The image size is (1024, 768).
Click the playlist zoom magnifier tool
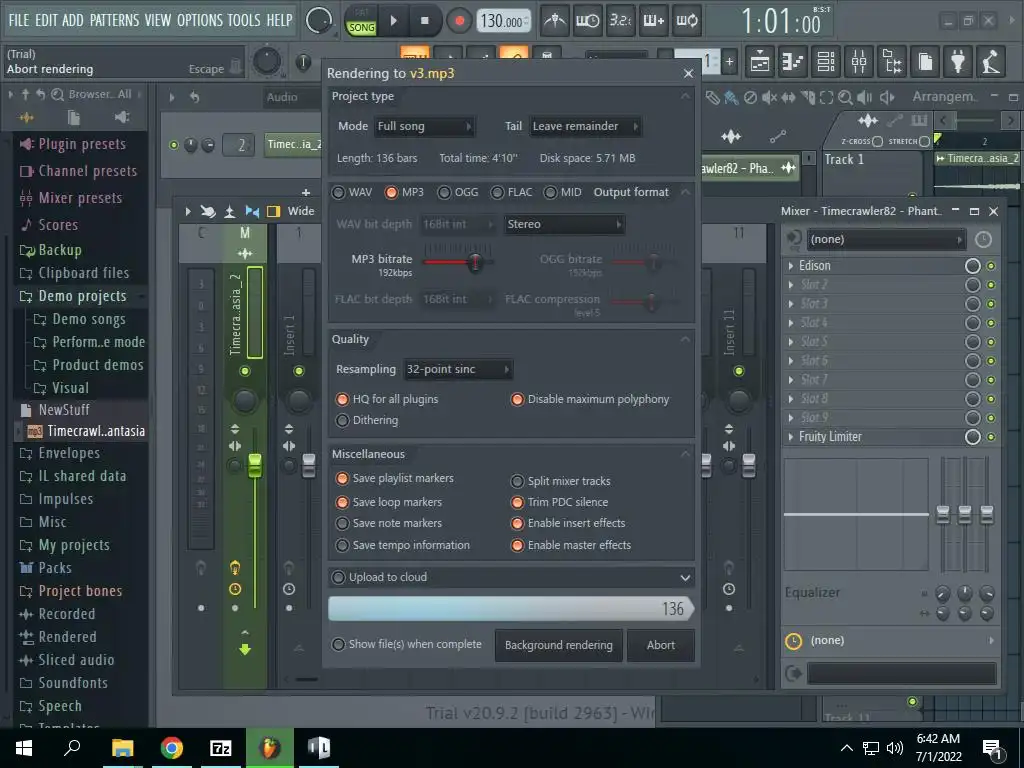pos(845,97)
